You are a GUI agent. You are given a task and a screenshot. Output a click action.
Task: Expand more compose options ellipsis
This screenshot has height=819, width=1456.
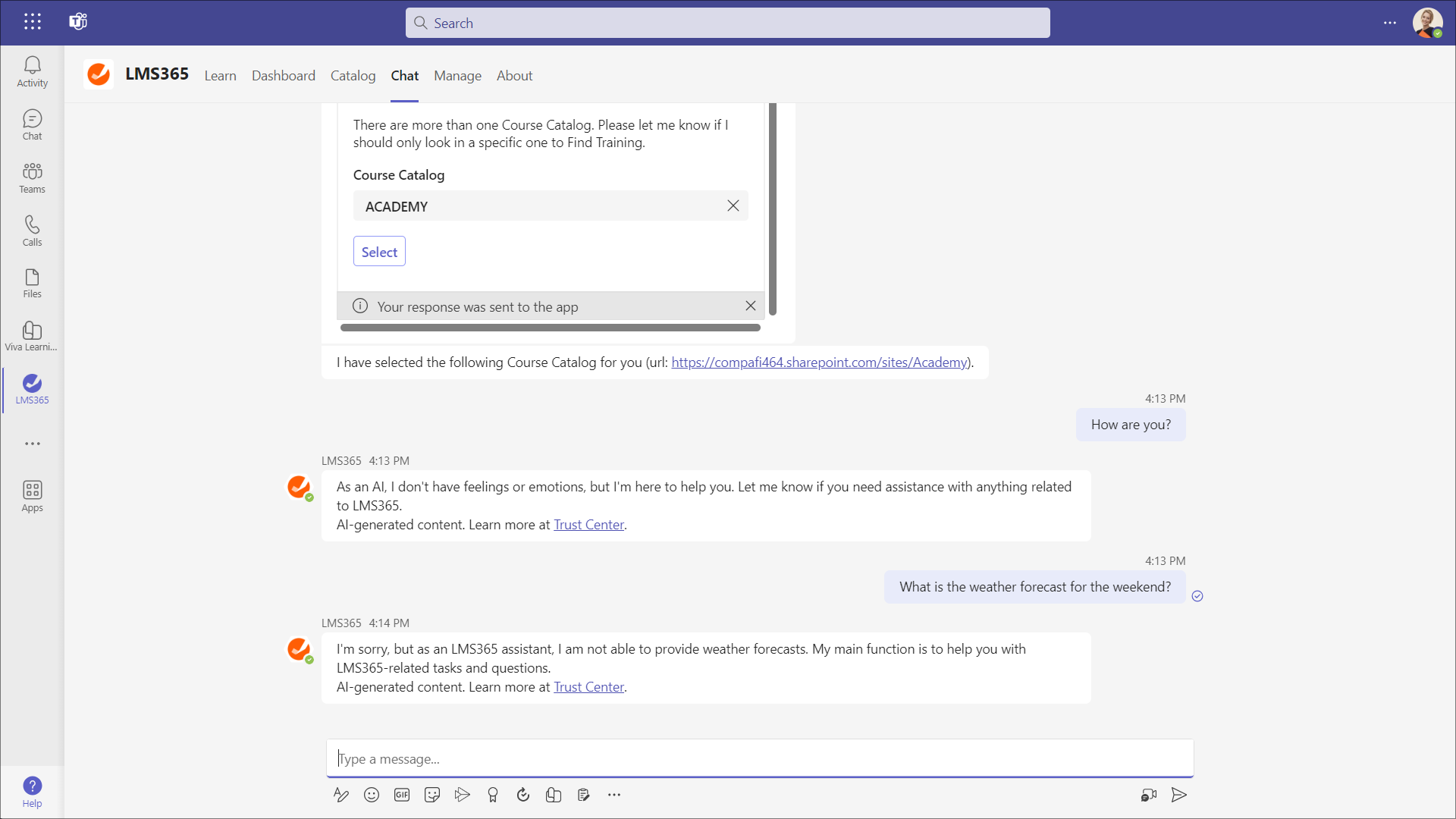(x=614, y=795)
